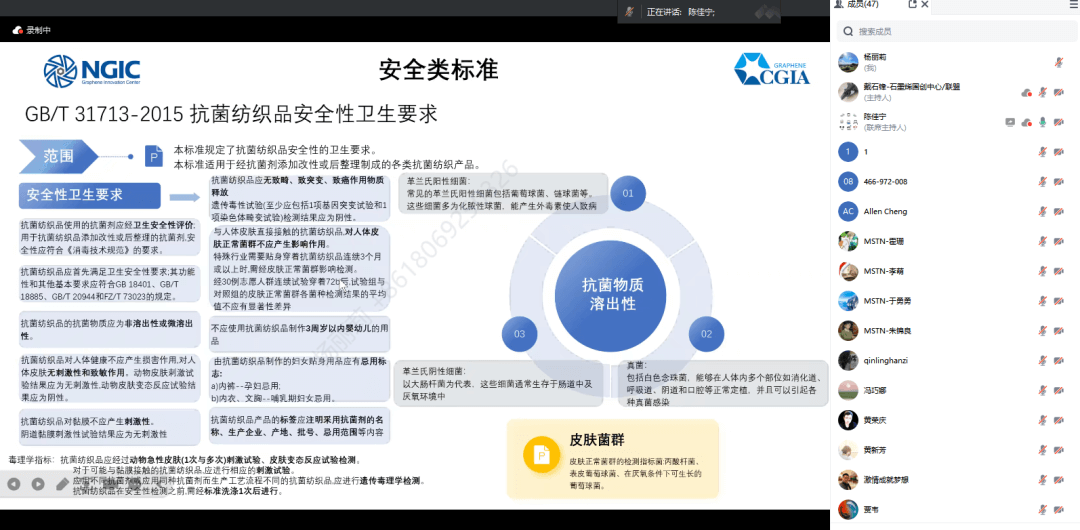The image size is (1080, 530).
Task: Click muted mic icon for 黄荣庆
Action: (x=1043, y=420)
